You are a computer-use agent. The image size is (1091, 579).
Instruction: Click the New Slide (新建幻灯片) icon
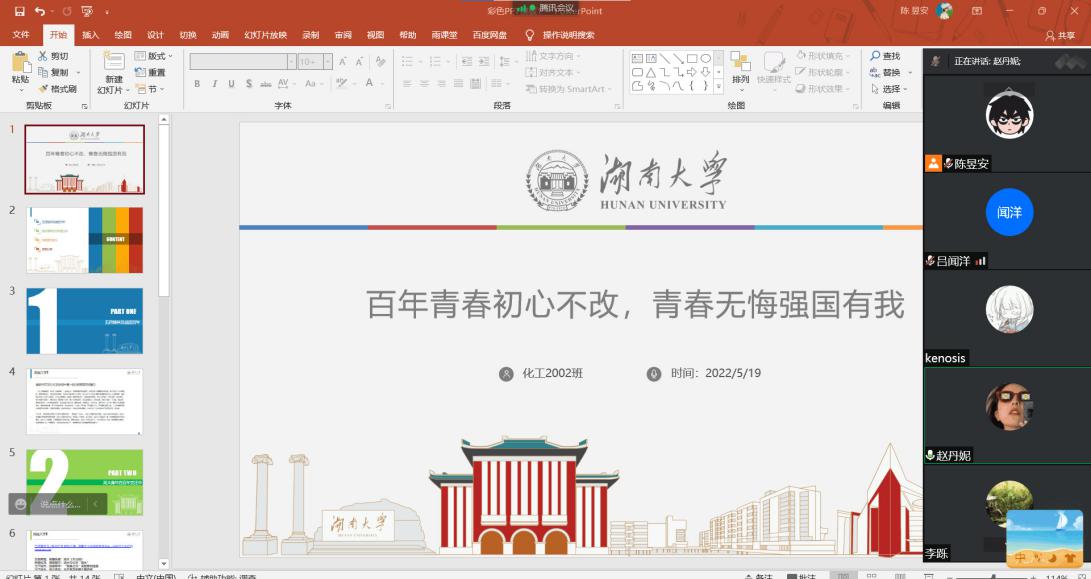(113, 62)
